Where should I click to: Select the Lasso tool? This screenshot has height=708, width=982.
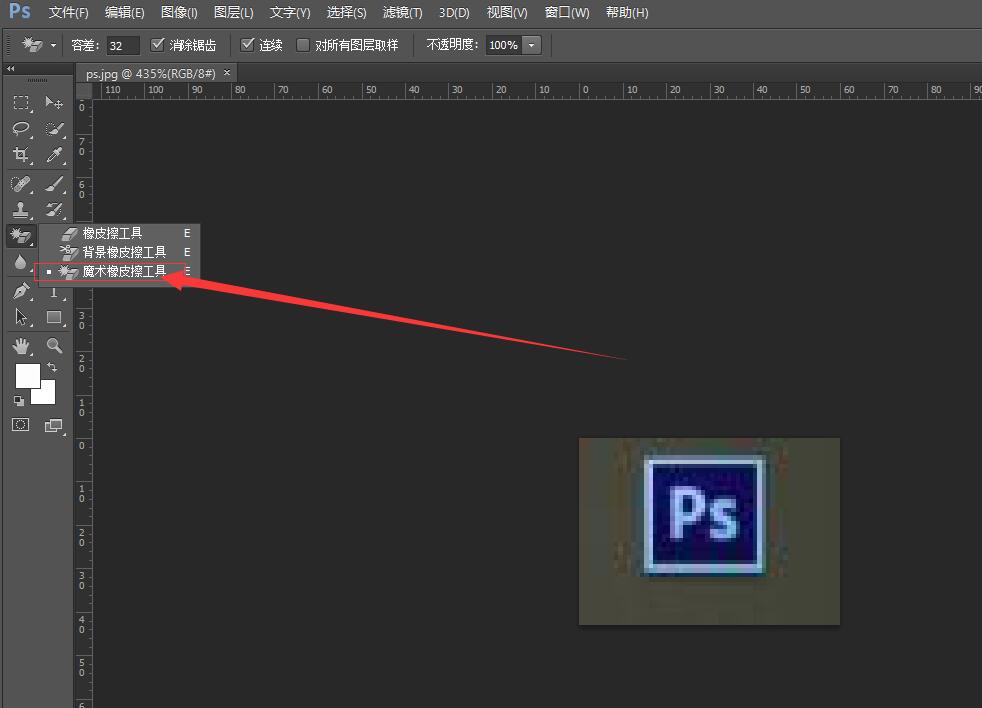tap(21, 129)
